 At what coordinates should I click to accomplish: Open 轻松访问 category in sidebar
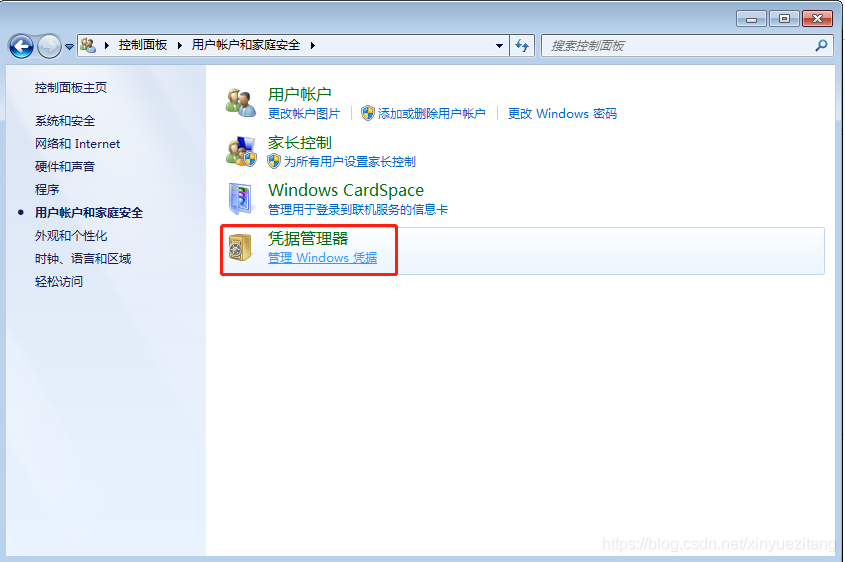click(x=59, y=281)
